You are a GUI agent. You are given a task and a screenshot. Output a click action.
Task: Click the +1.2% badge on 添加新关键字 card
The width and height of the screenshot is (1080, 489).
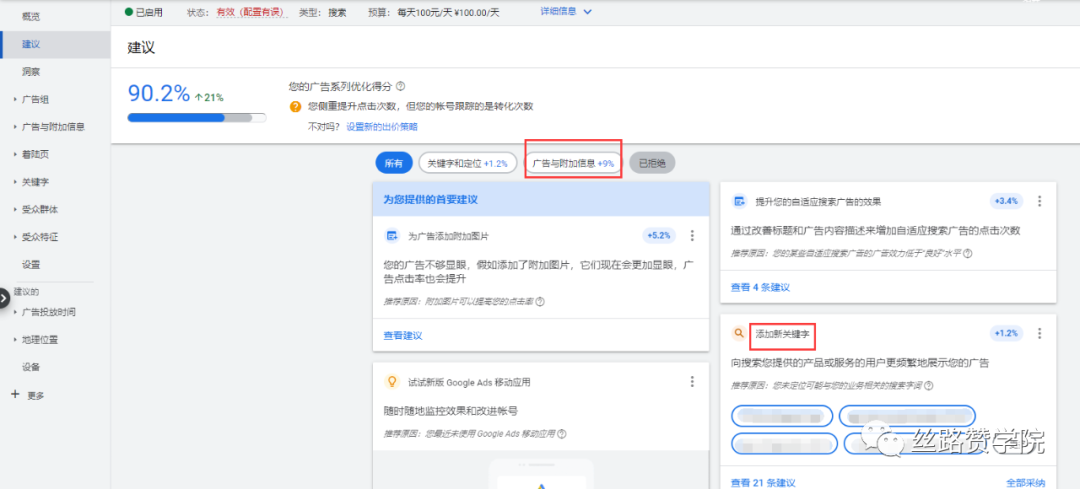(1006, 333)
